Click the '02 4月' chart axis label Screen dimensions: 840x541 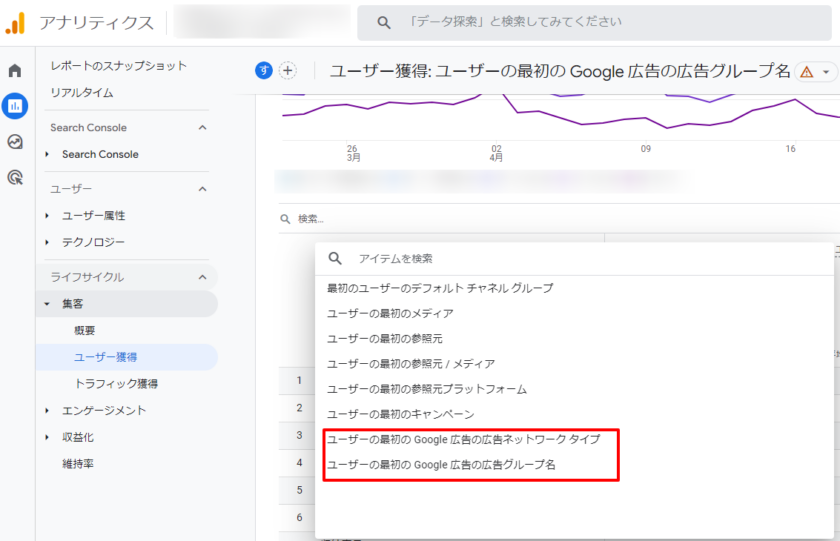point(496,153)
